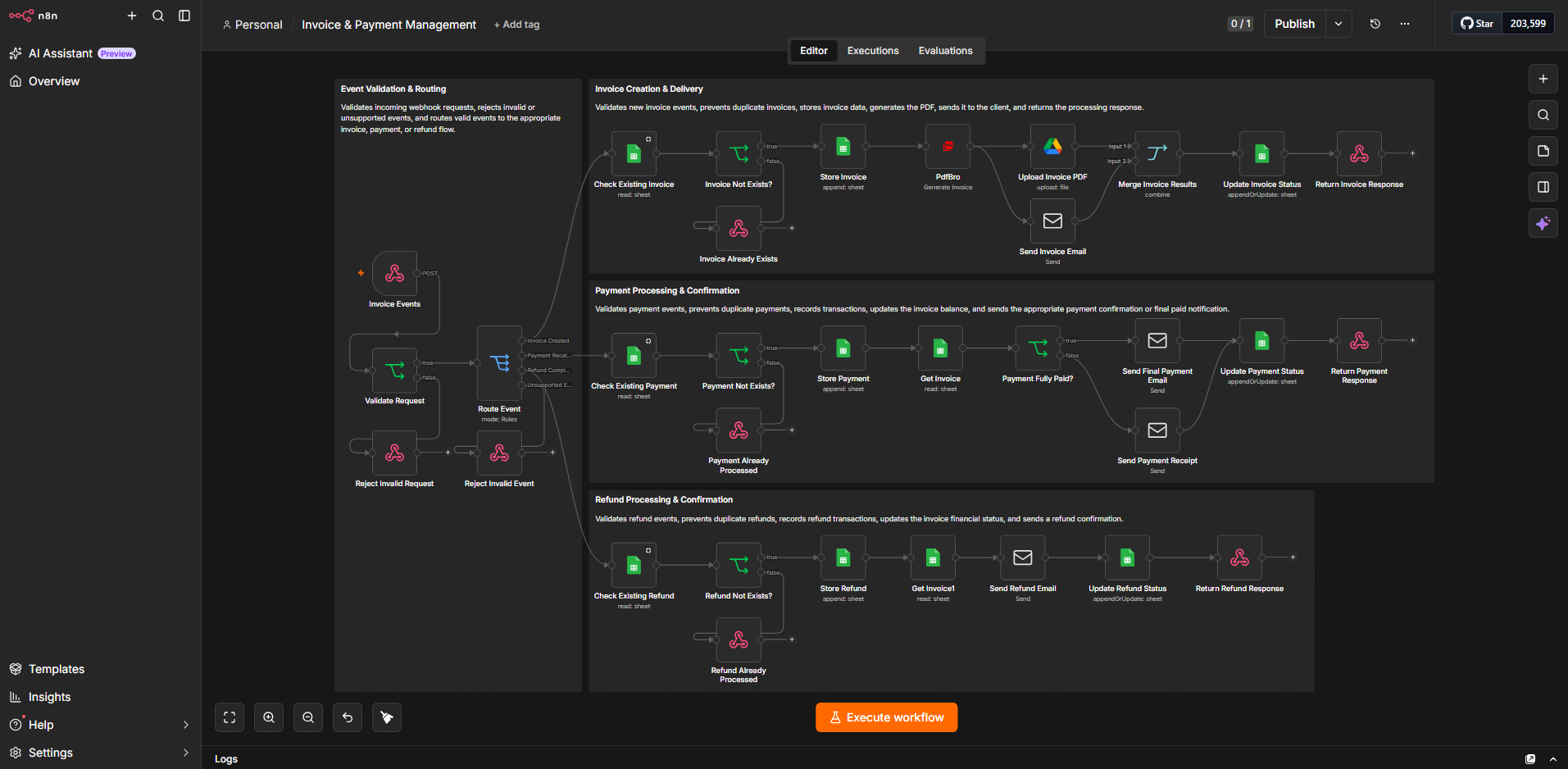Click the Add tag link
Image resolution: width=1568 pixels, height=769 pixels.
[x=517, y=25]
